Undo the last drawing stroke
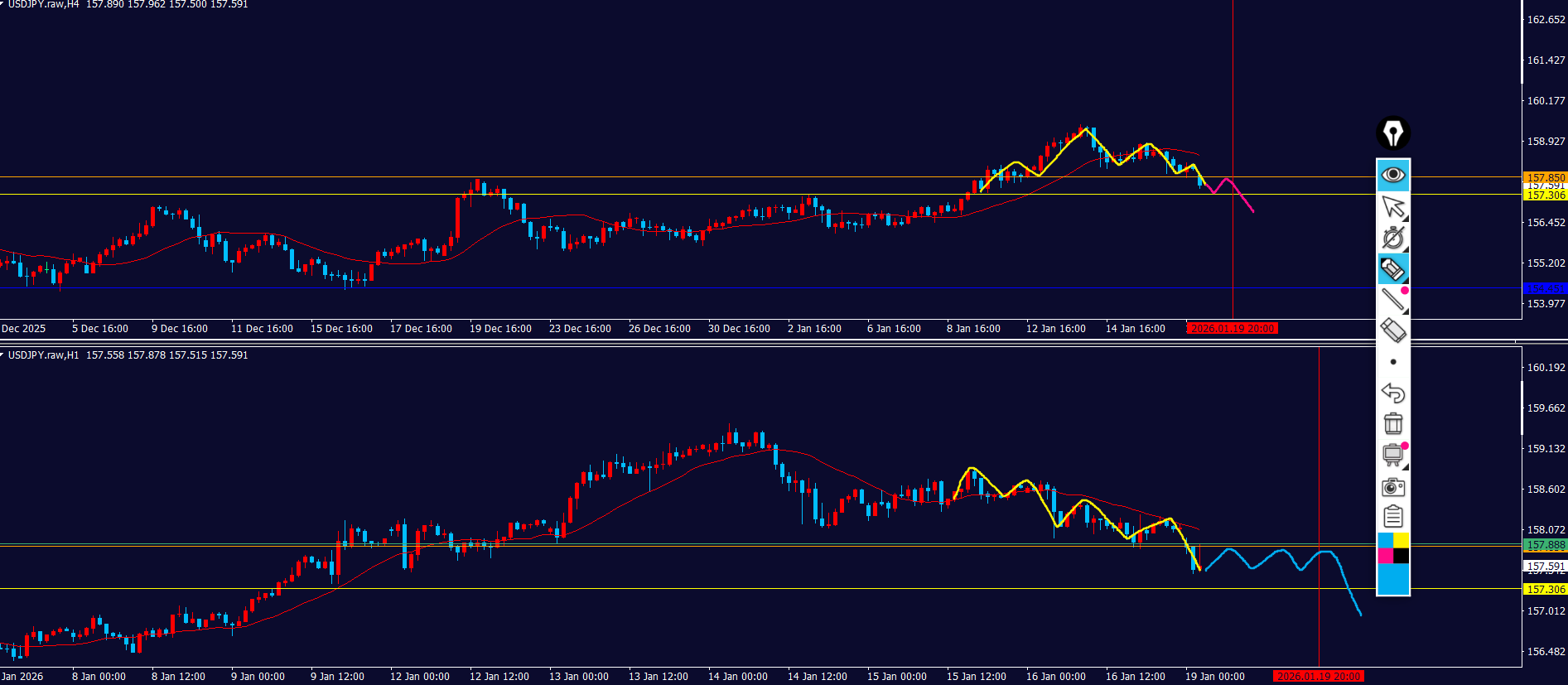The width and height of the screenshot is (1568, 685). [x=1393, y=393]
